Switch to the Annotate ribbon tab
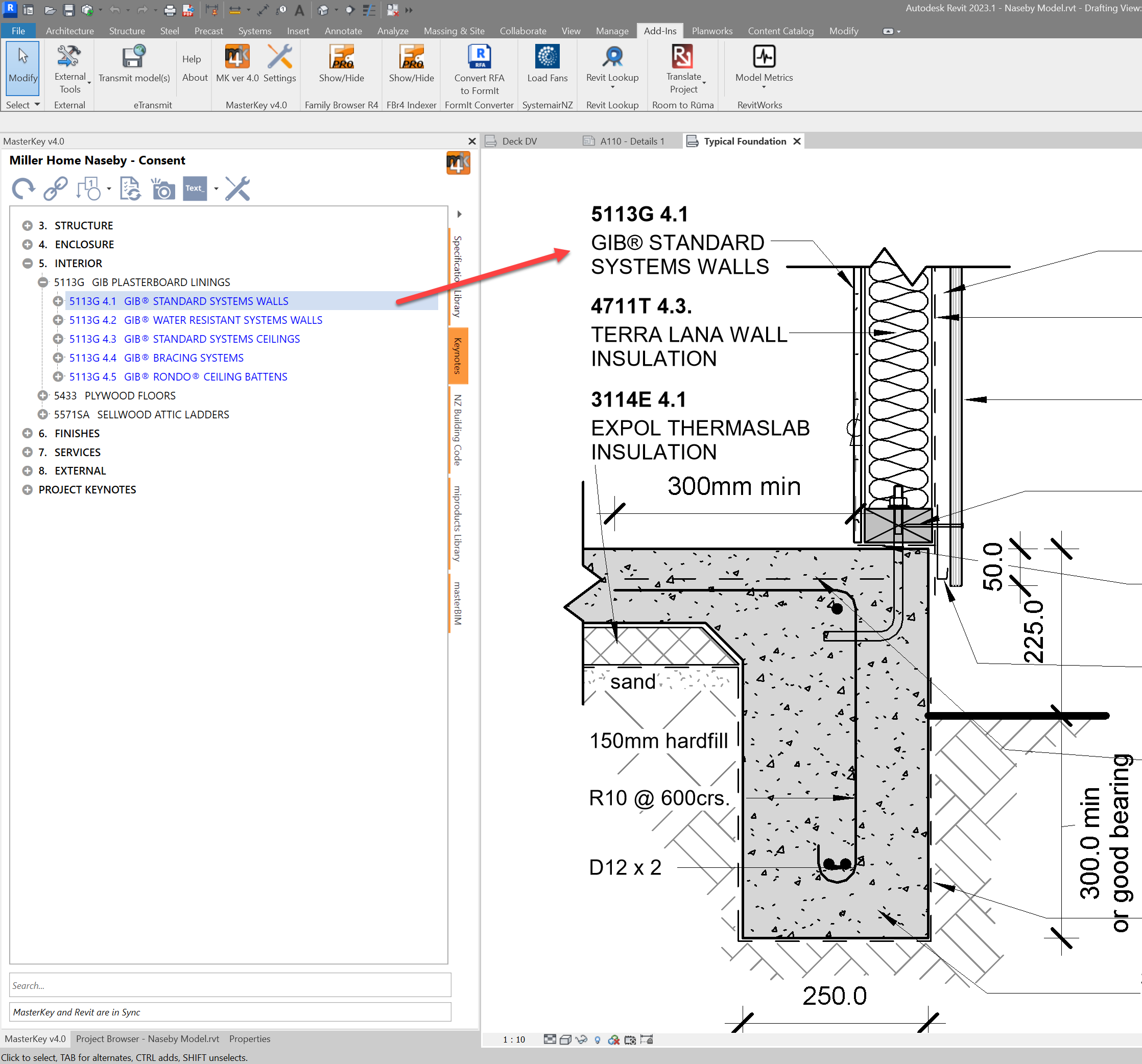The width and height of the screenshot is (1142, 1064). (343, 31)
